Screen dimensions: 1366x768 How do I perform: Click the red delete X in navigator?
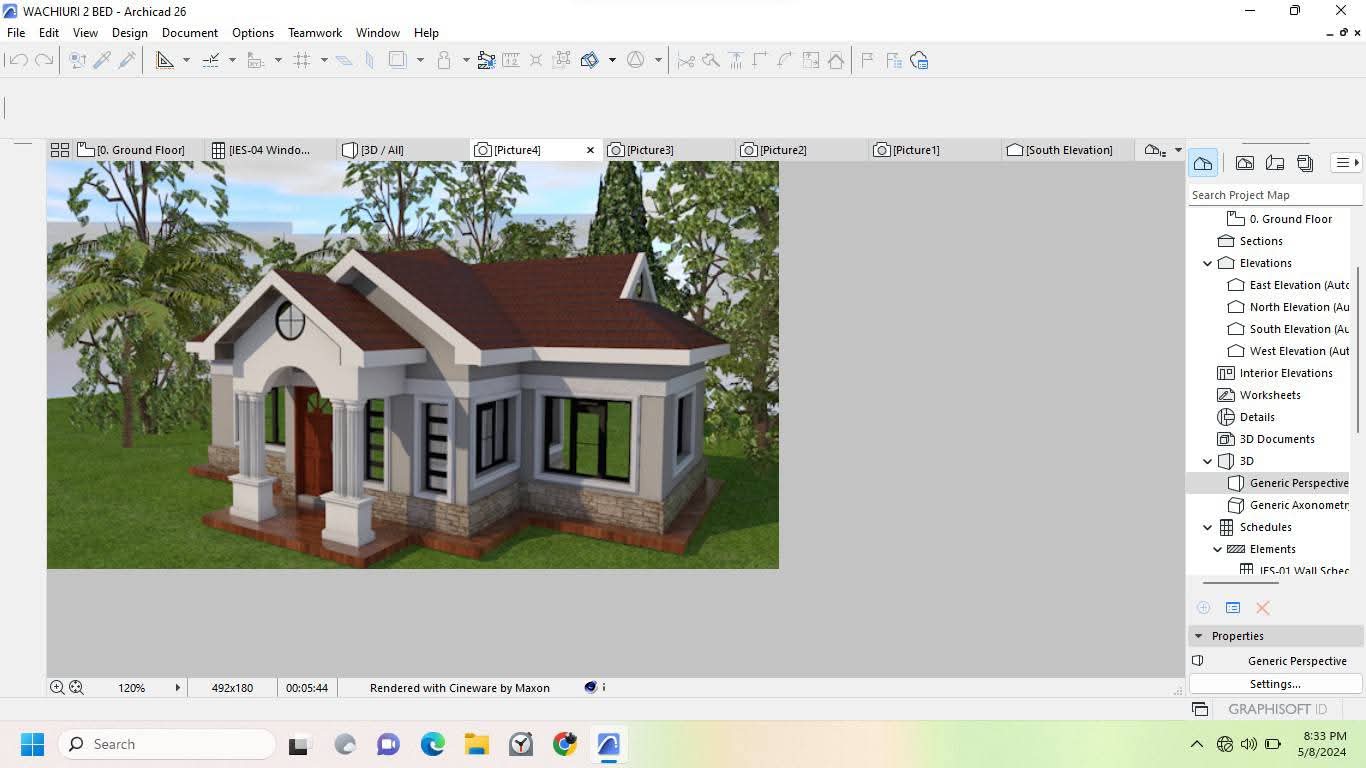pos(1263,608)
